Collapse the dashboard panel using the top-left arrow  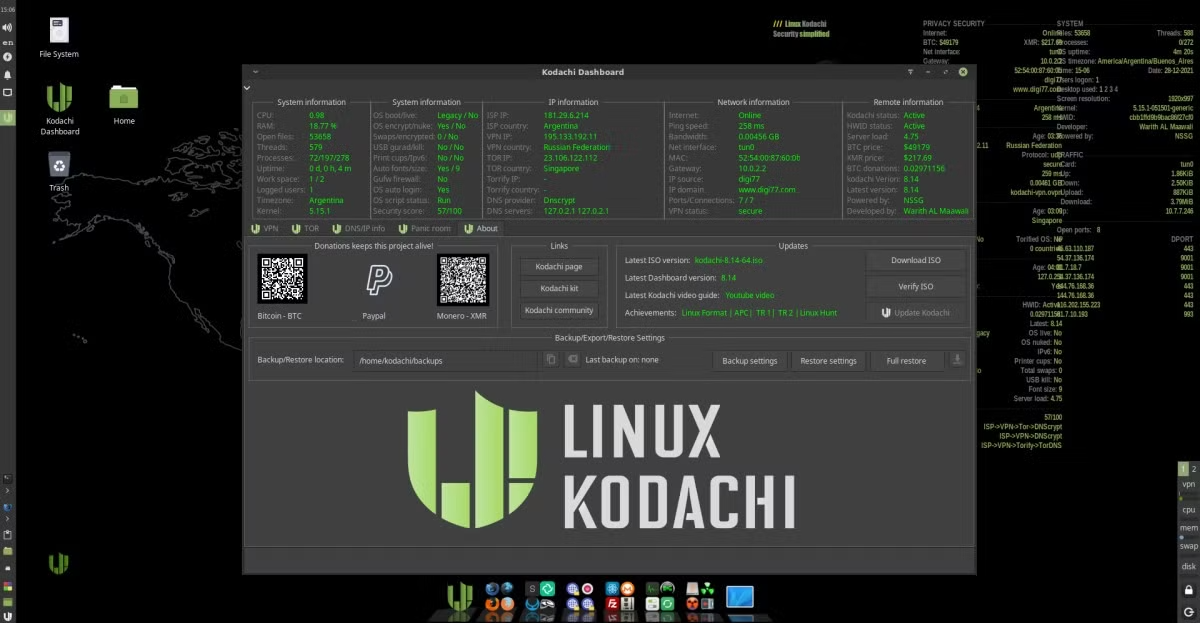coord(247,88)
